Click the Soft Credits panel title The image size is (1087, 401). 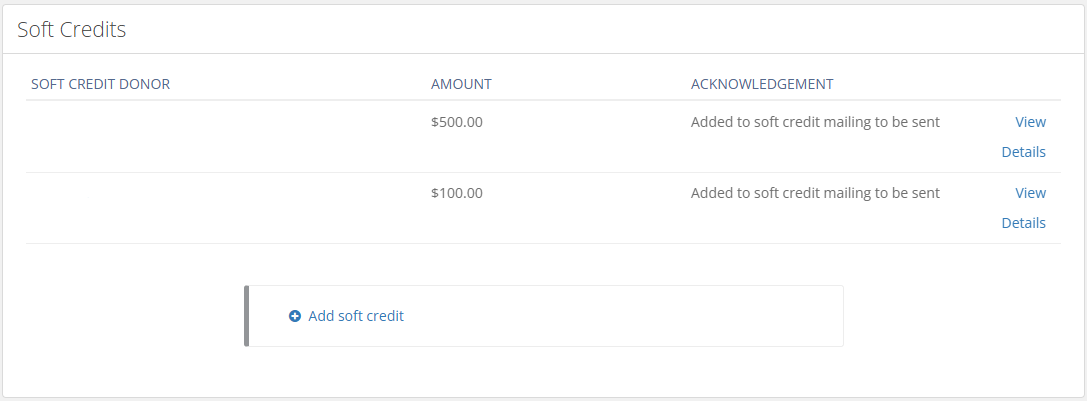(x=71, y=29)
